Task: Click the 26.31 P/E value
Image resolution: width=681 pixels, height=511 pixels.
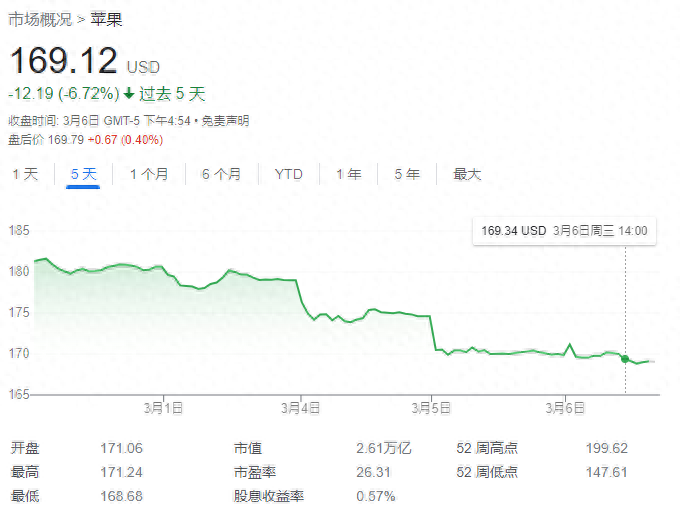Action: click(373, 472)
